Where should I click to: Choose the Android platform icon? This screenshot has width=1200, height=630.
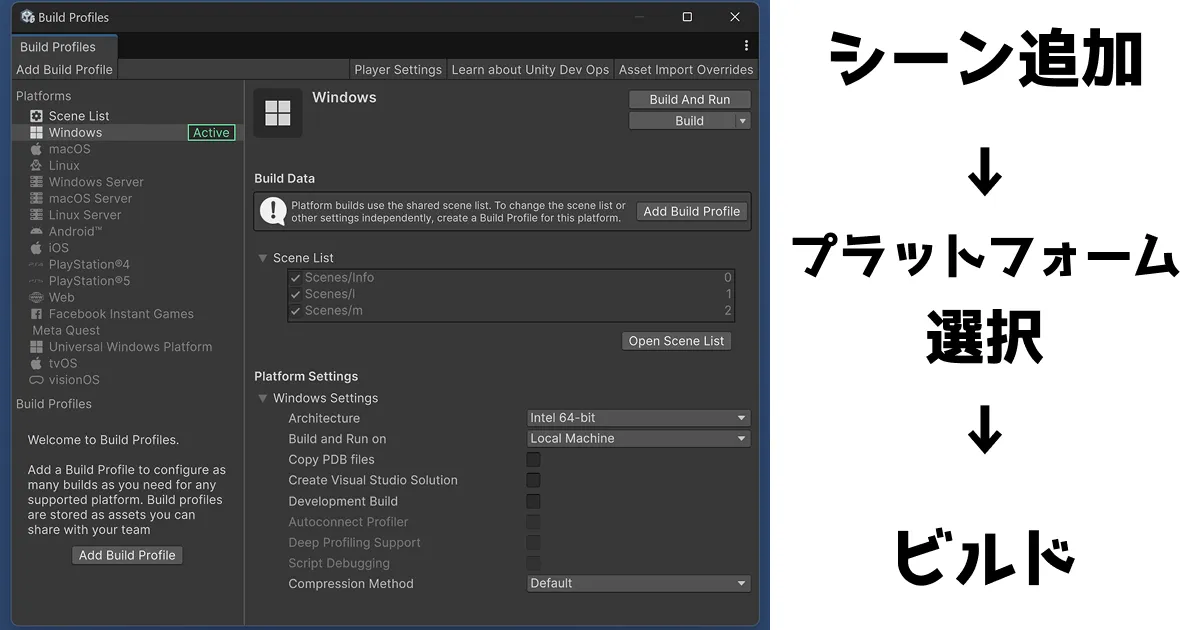click(x=36, y=231)
